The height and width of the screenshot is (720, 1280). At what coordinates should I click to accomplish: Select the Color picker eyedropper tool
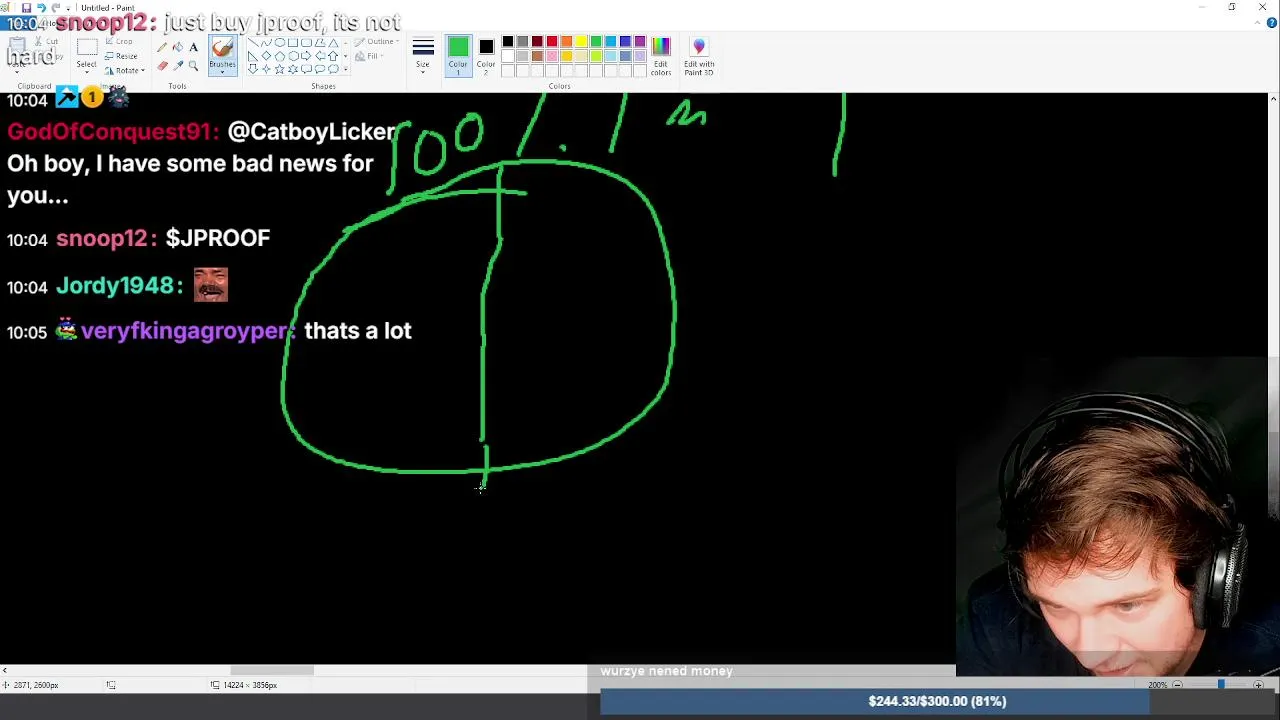[x=178, y=66]
